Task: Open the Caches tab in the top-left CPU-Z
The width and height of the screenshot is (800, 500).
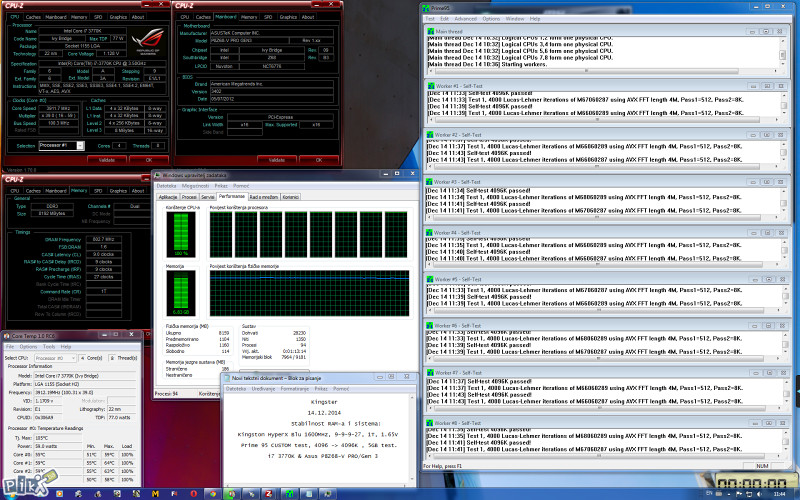Action: (x=33, y=17)
